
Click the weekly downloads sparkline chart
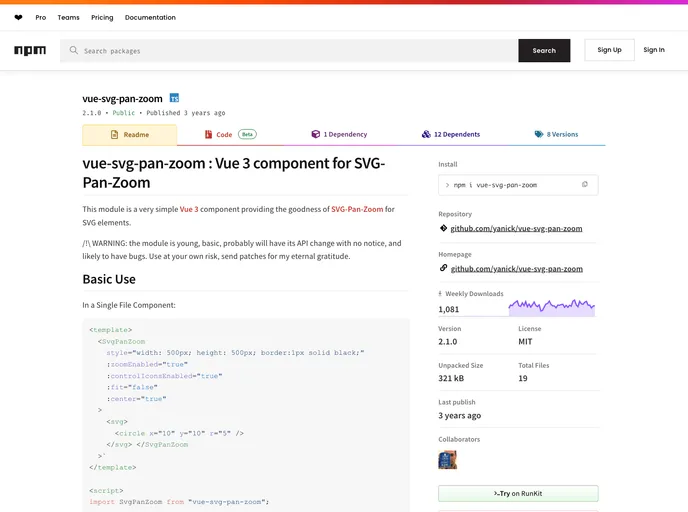point(552,307)
